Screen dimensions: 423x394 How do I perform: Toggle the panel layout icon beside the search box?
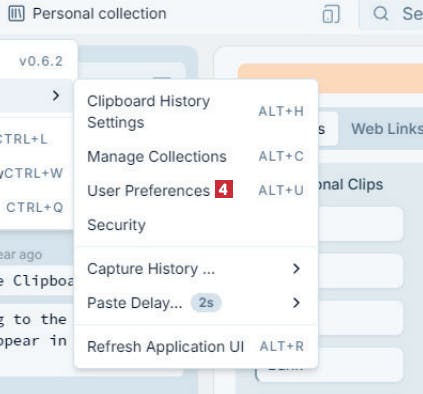coord(331,14)
